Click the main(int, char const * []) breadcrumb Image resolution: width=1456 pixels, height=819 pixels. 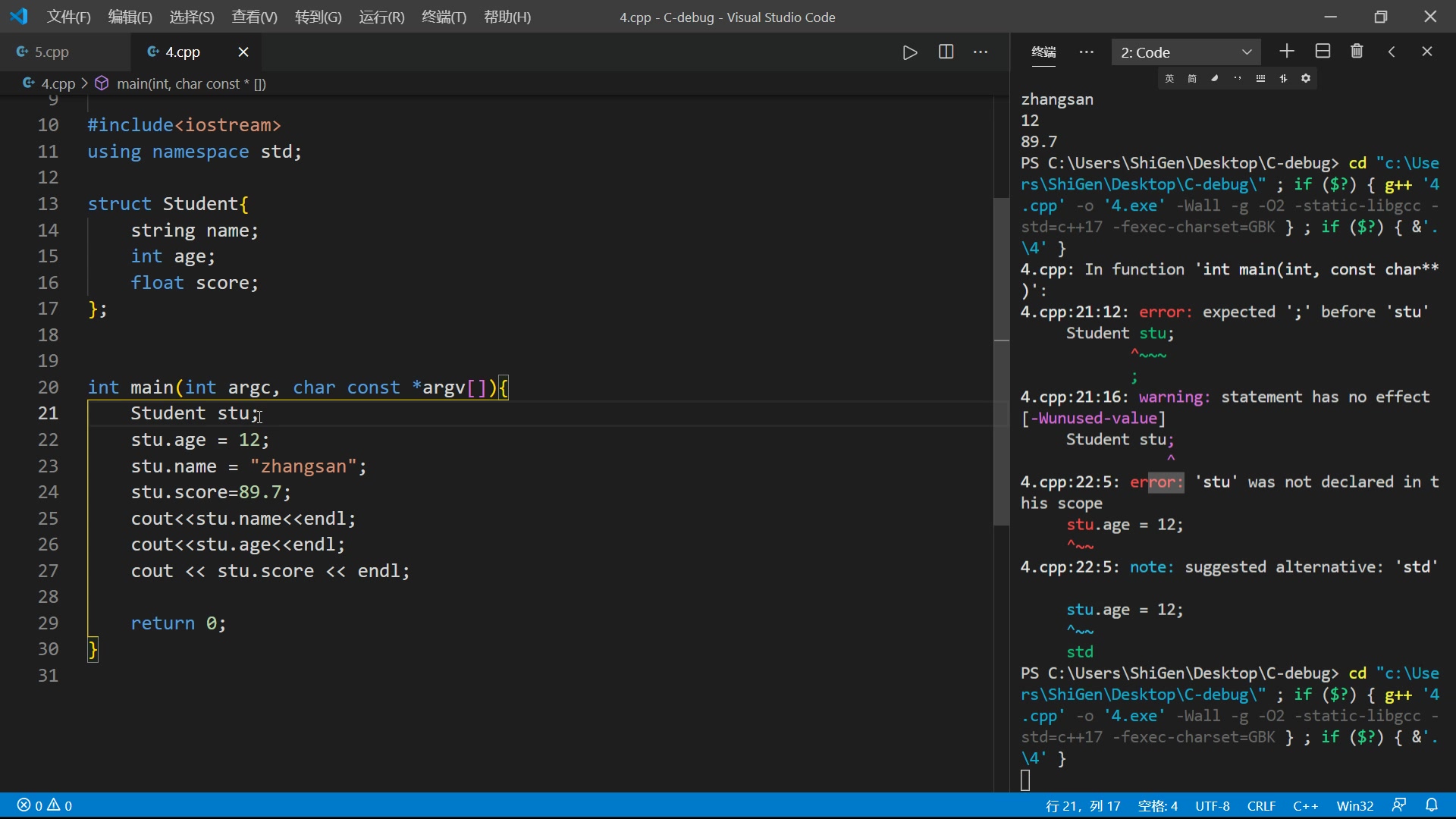pyautogui.click(x=191, y=83)
